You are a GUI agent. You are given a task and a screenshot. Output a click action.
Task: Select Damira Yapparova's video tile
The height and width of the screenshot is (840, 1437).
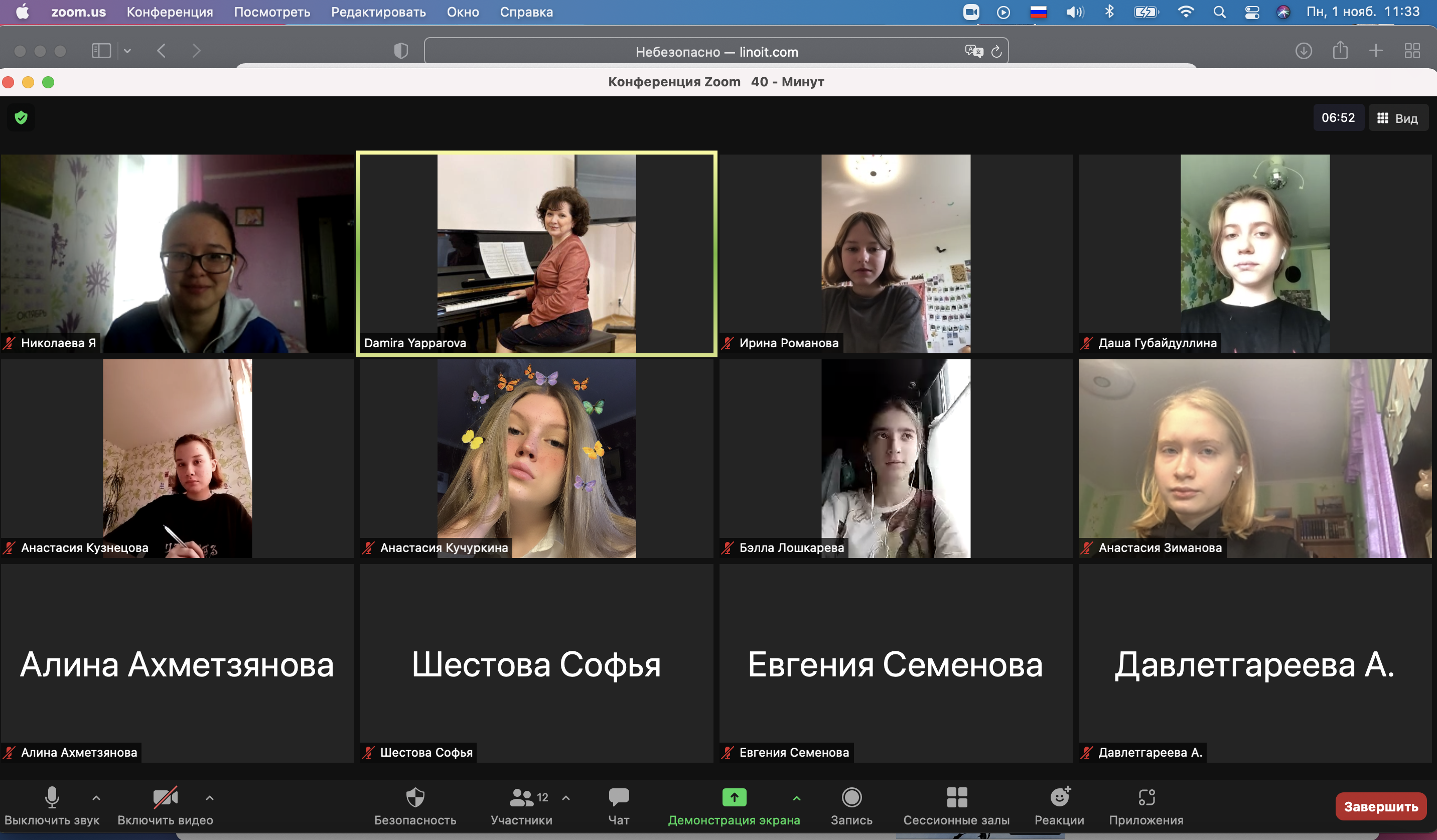coord(536,254)
